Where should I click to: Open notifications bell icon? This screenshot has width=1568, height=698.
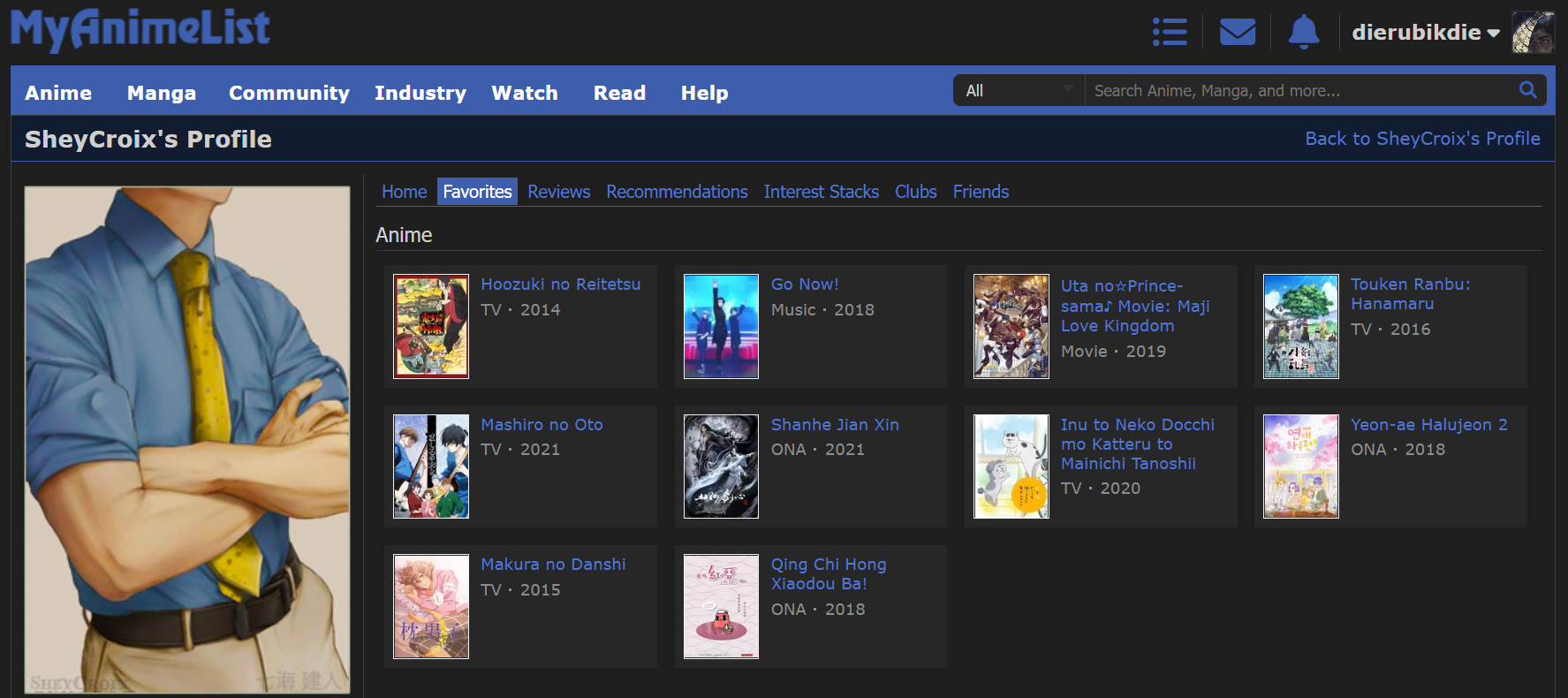coord(1304,33)
